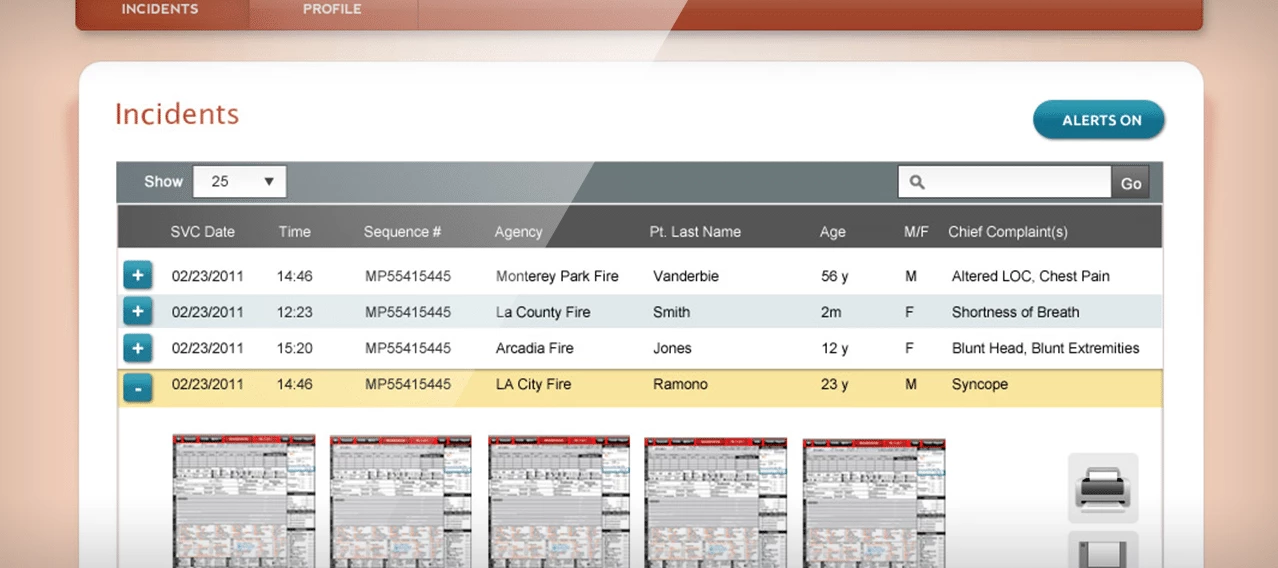Click the Go search button

click(1131, 183)
